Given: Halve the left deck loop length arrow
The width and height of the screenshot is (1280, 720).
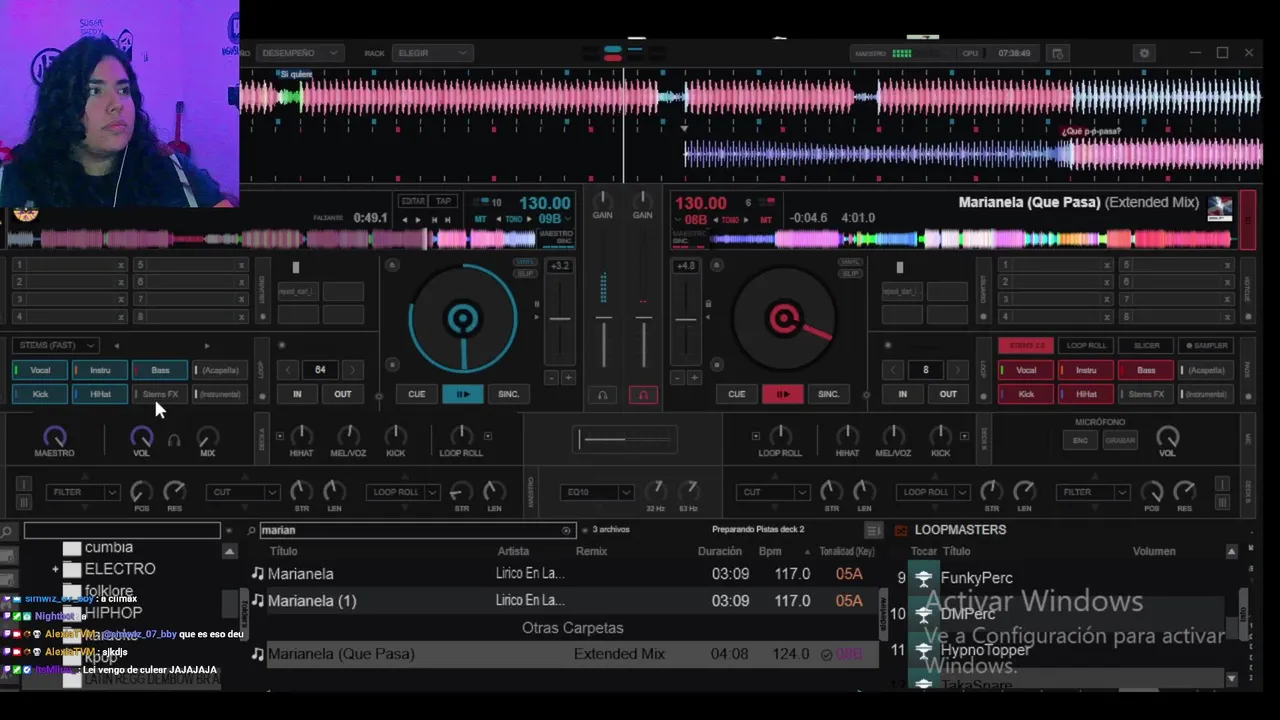Looking at the screenshot, I should [289, 370].
